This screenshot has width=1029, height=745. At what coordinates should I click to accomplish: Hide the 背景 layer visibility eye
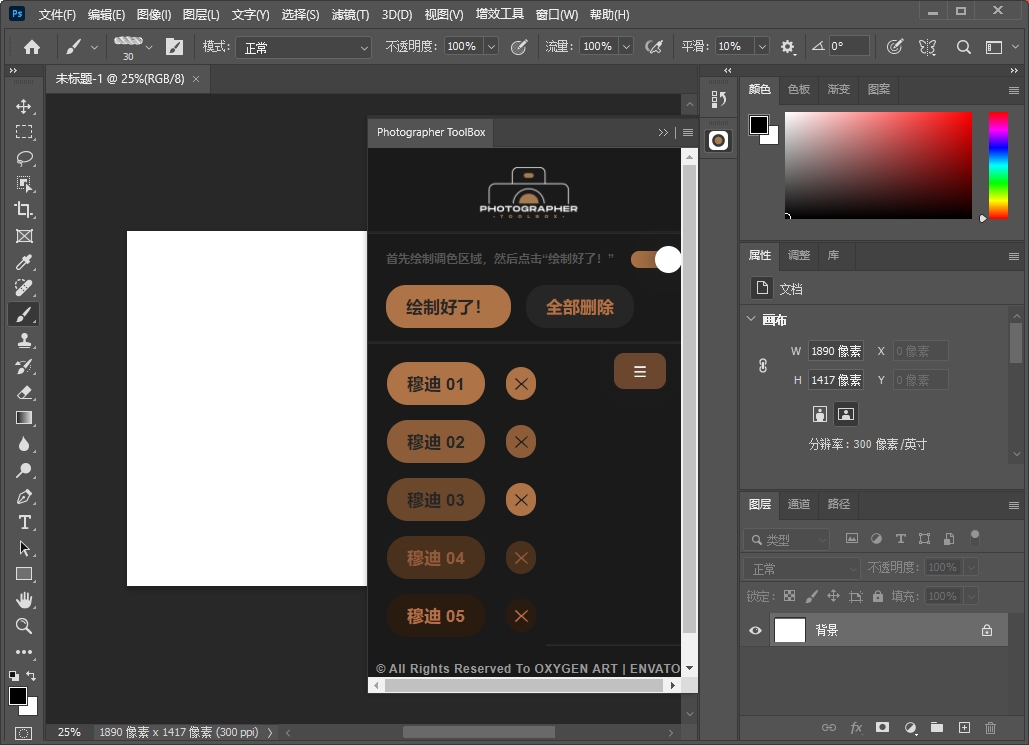(755, 631)
